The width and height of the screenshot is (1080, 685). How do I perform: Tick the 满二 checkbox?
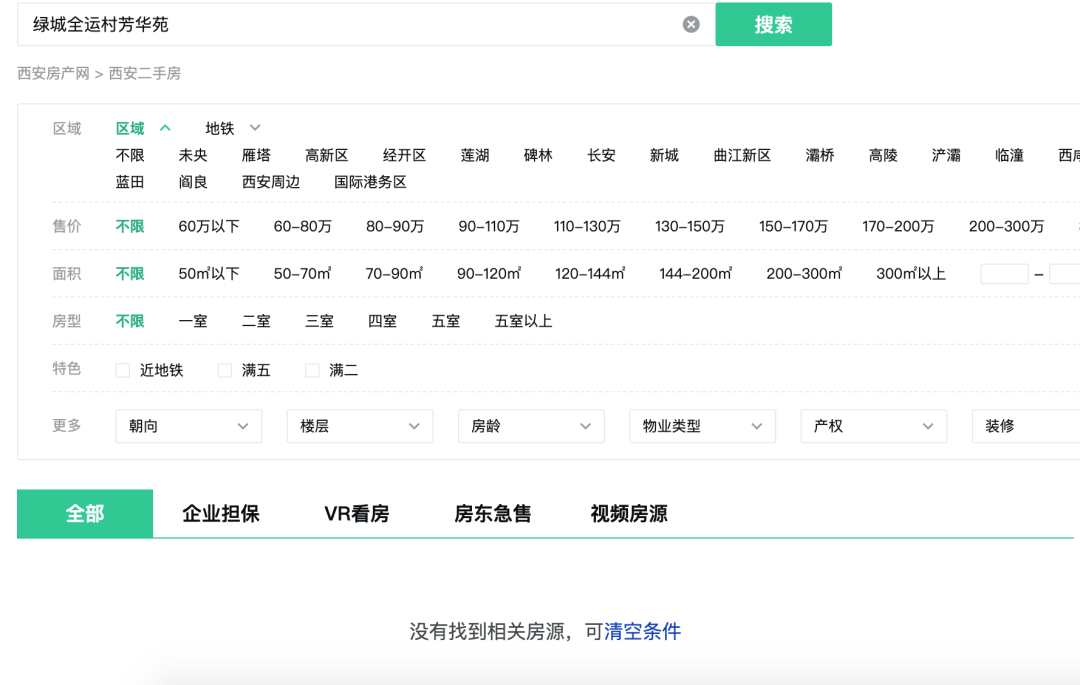pyautogui.click(x=312, y=370)
